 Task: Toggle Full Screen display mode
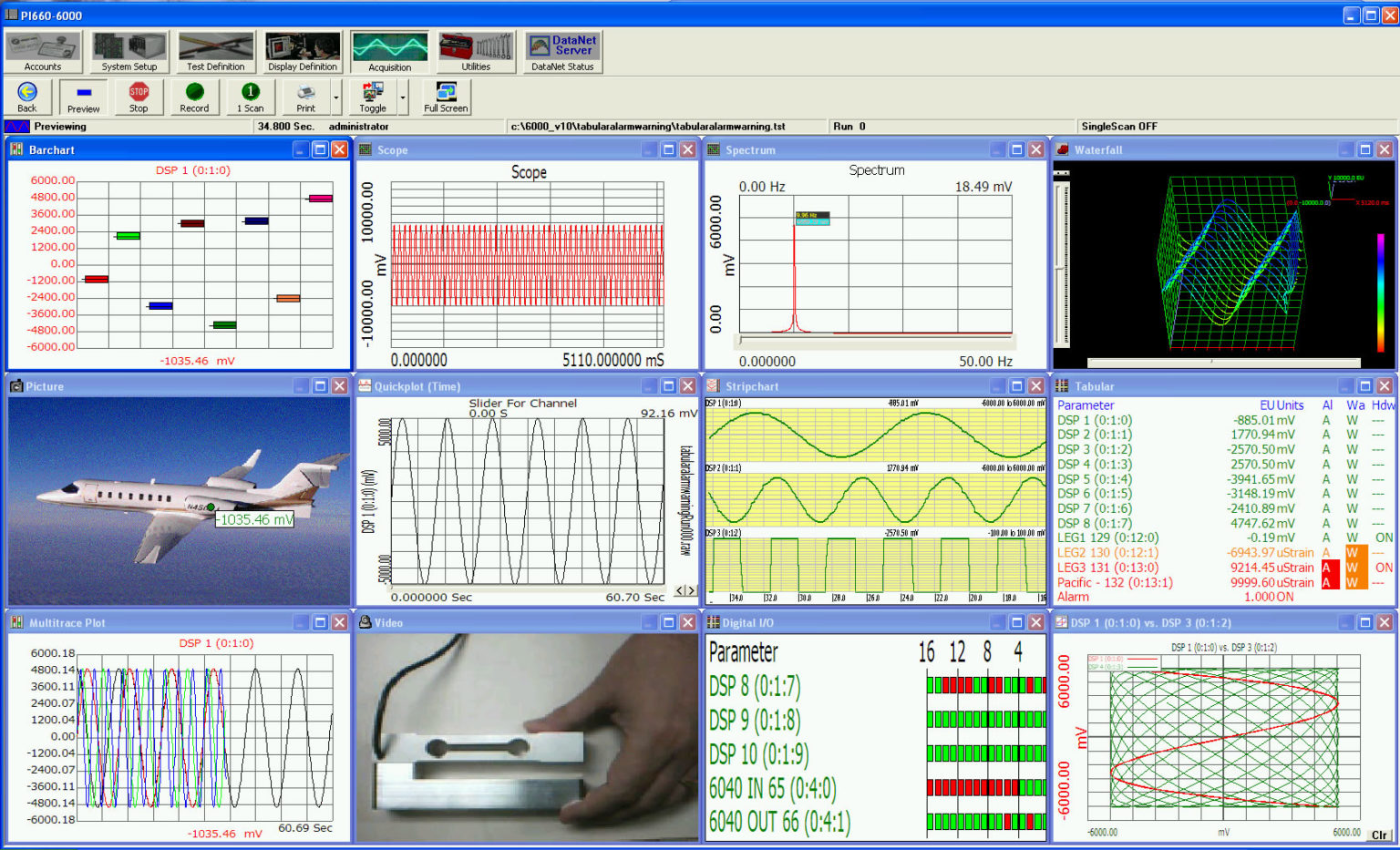[x=445, y=97]
